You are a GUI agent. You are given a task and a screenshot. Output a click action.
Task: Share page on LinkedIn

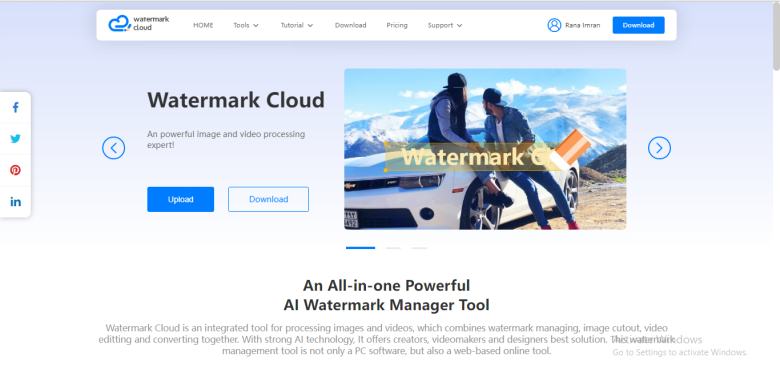[15, 201]
